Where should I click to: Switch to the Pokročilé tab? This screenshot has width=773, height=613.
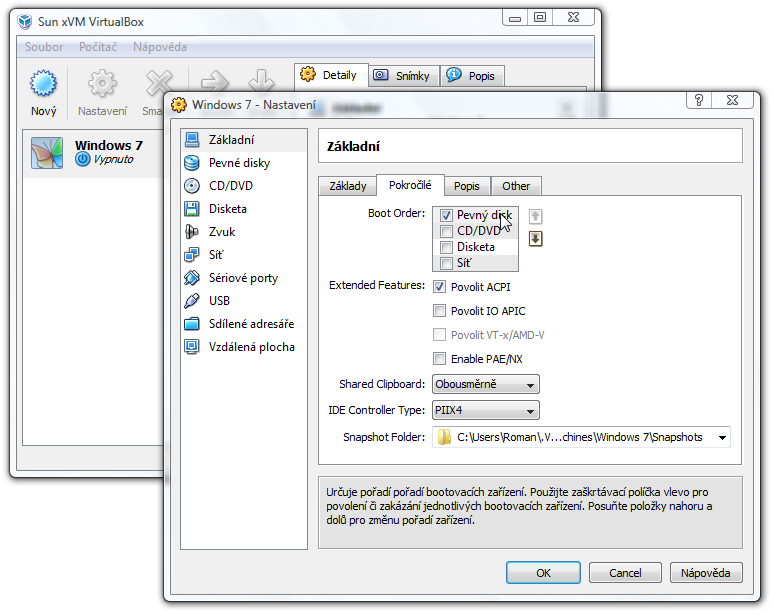(x=410, y=185)
